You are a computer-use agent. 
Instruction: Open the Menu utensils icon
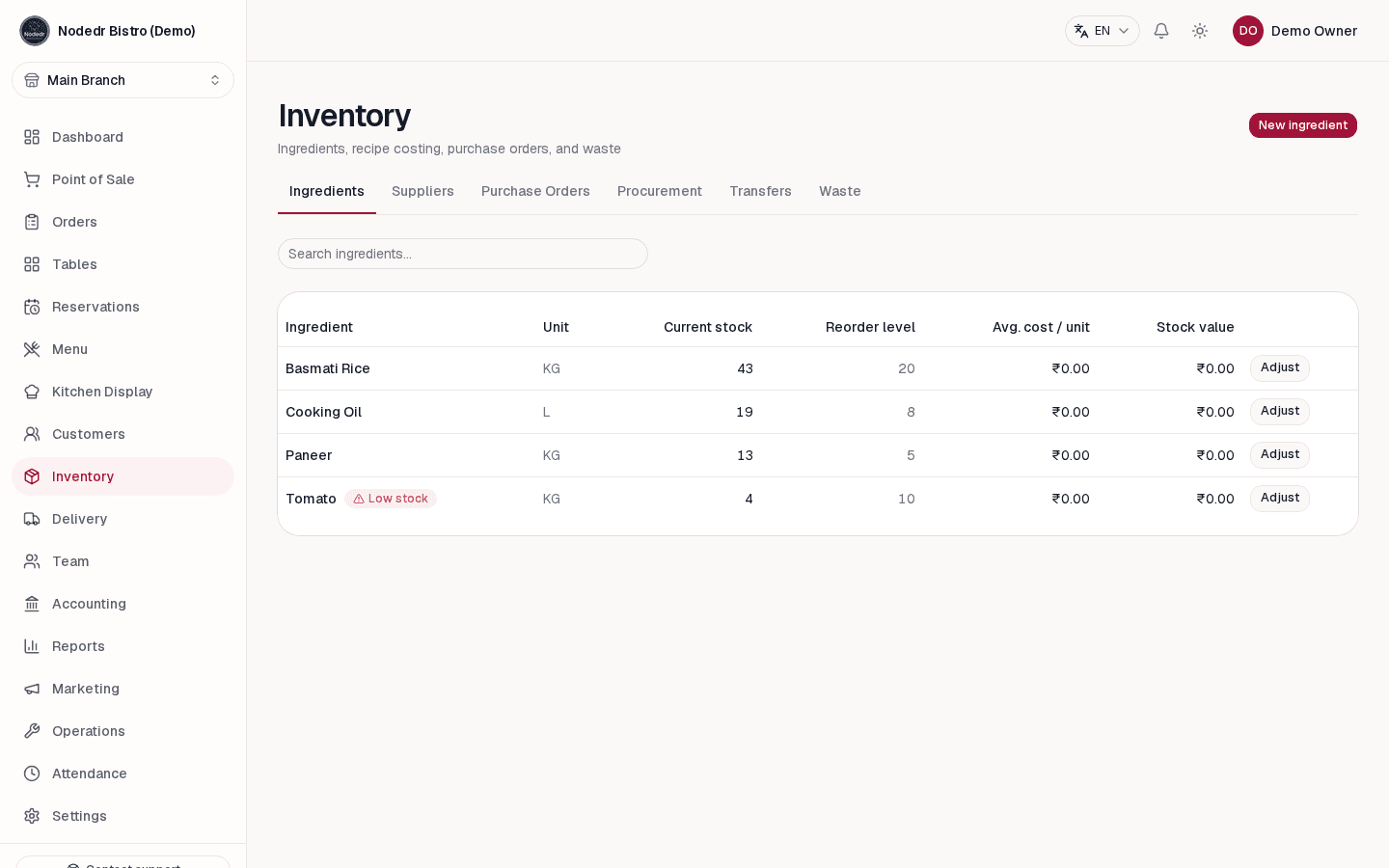32,349
